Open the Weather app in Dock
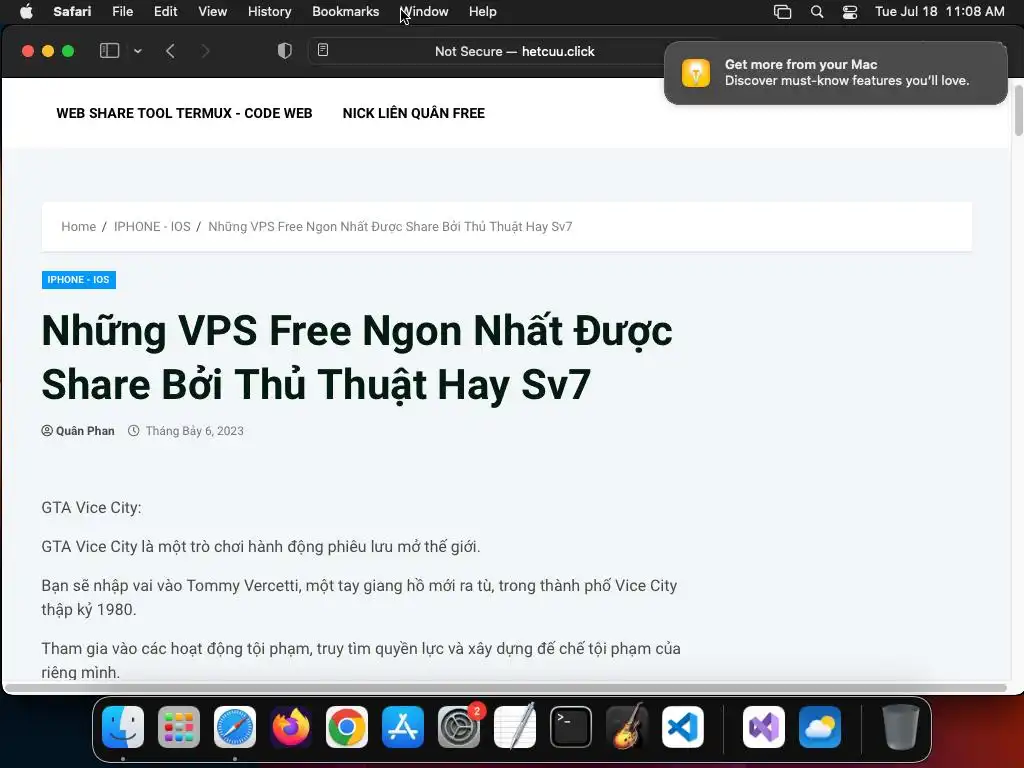 click(x=820, y=727)
